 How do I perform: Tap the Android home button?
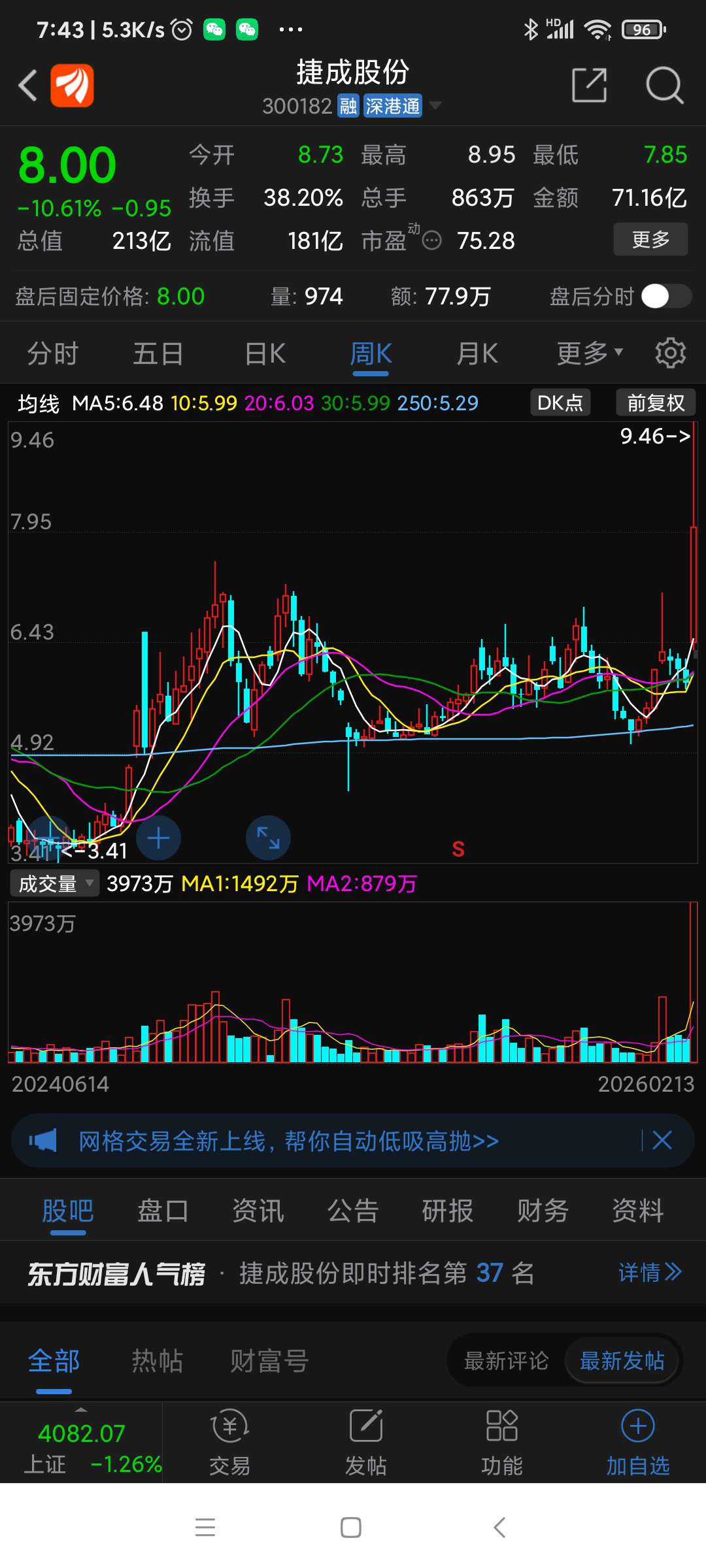click(351, 1527)
